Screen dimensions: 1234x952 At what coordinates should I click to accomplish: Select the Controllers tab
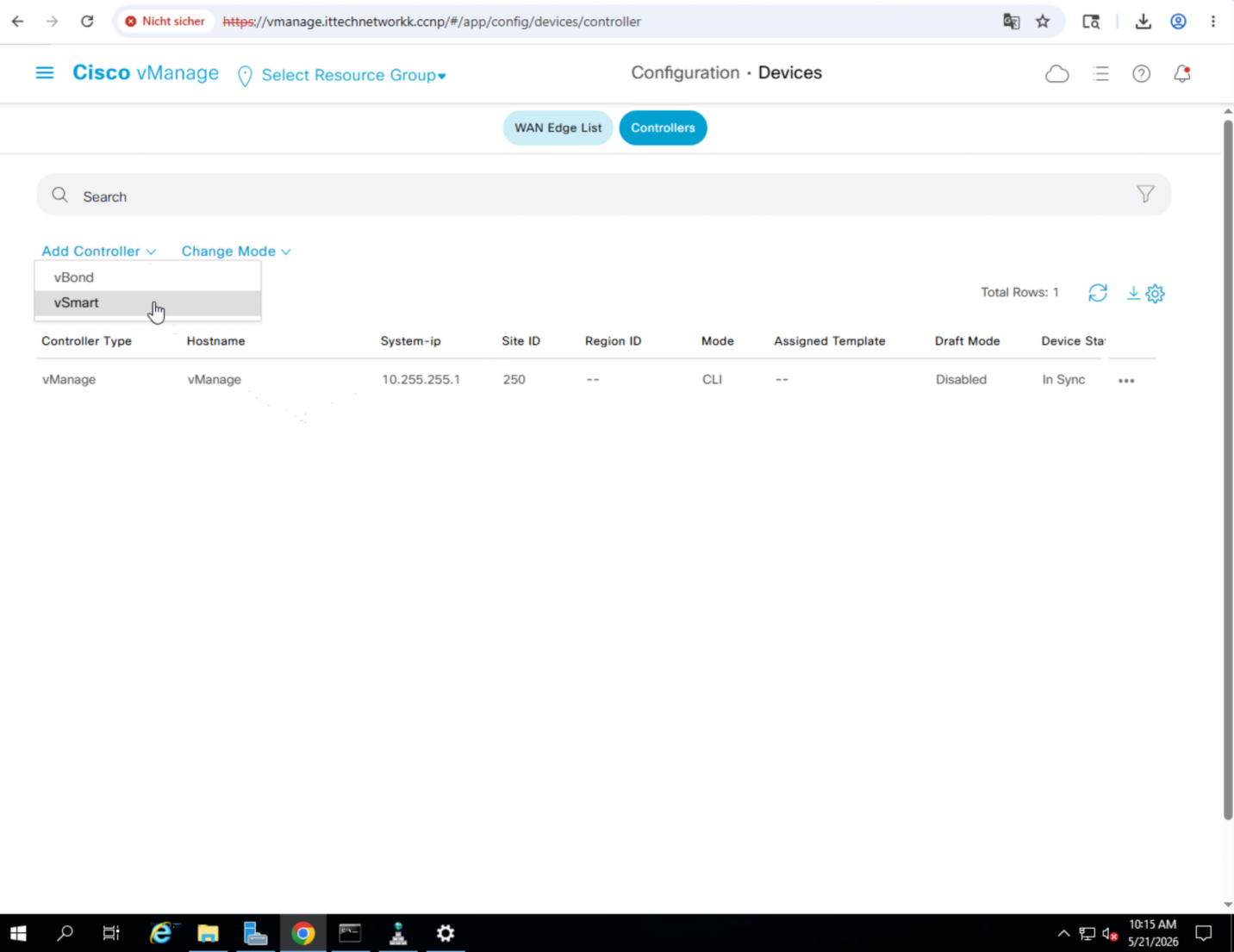[x=663, y=128]
